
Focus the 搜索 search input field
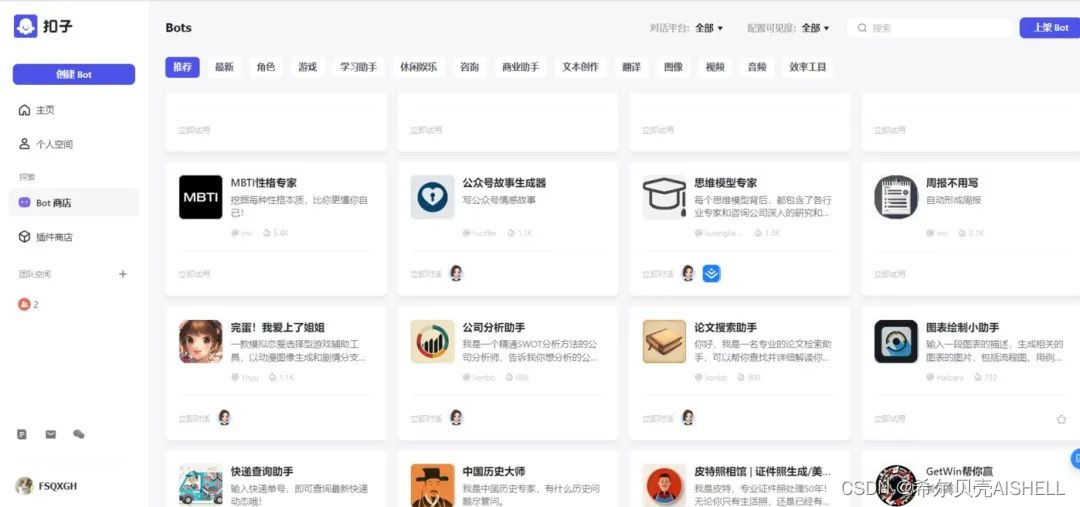pos(930,28)
